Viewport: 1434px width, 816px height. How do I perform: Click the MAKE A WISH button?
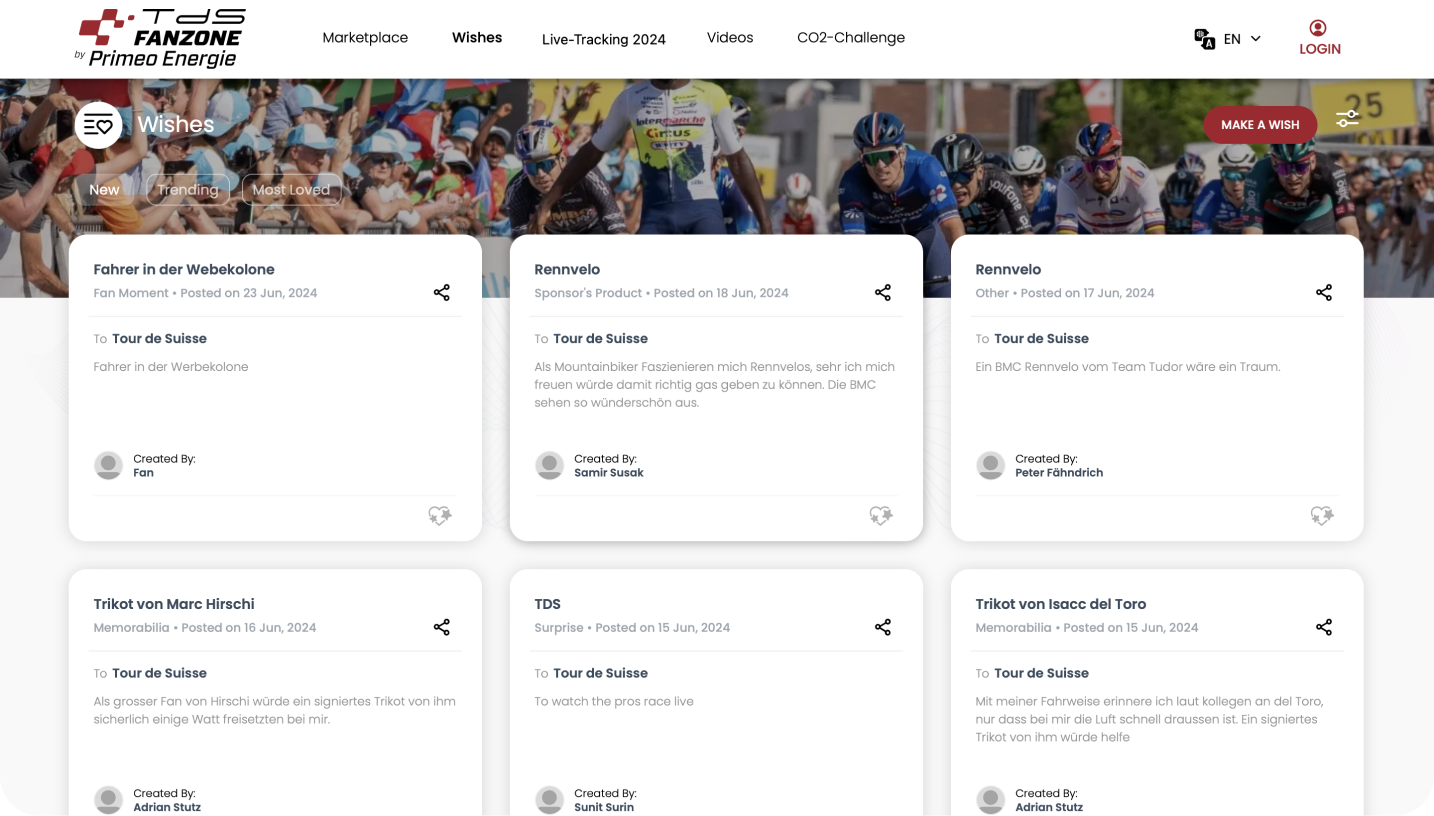tap(1260, 125)
